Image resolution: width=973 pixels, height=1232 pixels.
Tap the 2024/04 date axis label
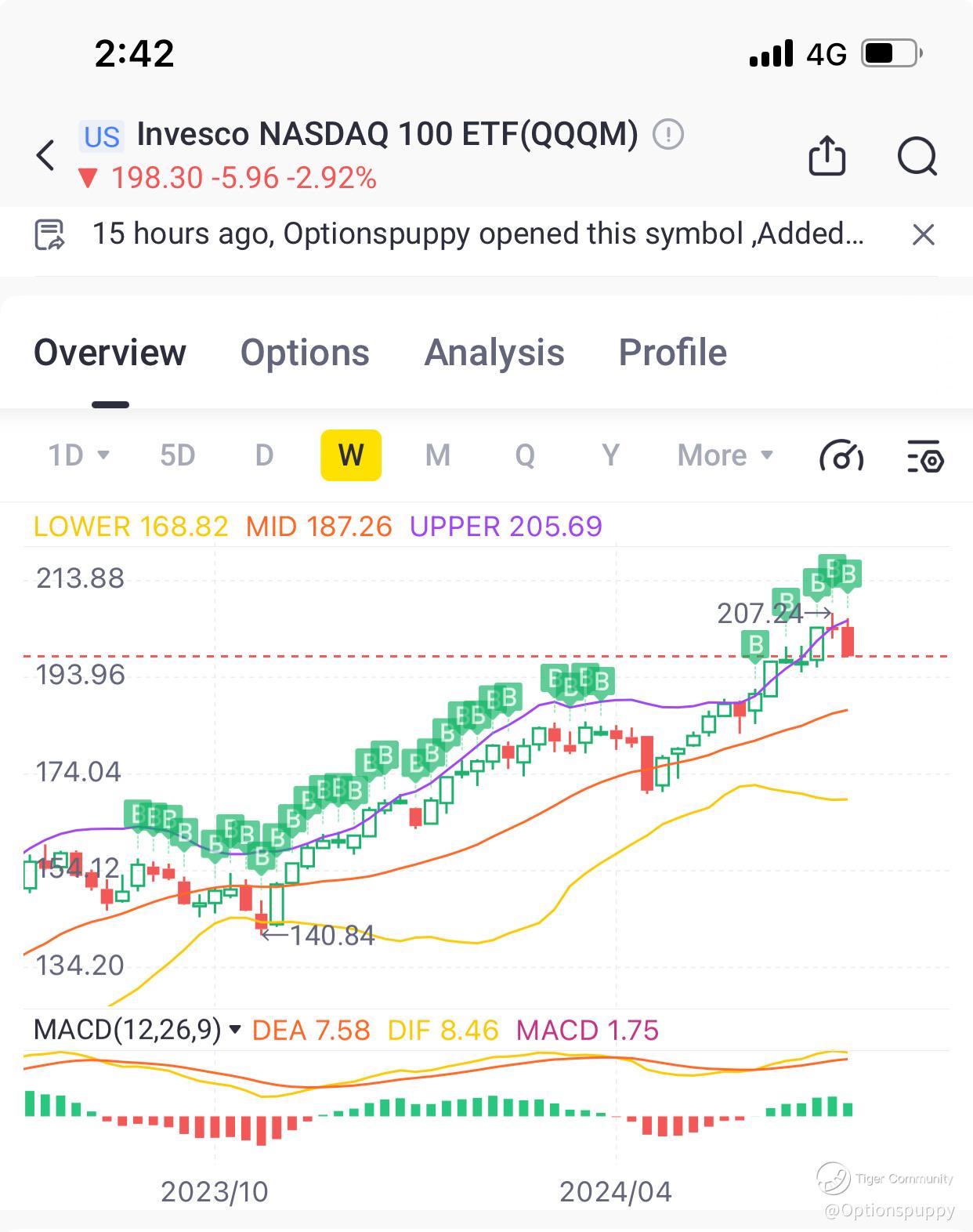click(x=616, y=1192)
